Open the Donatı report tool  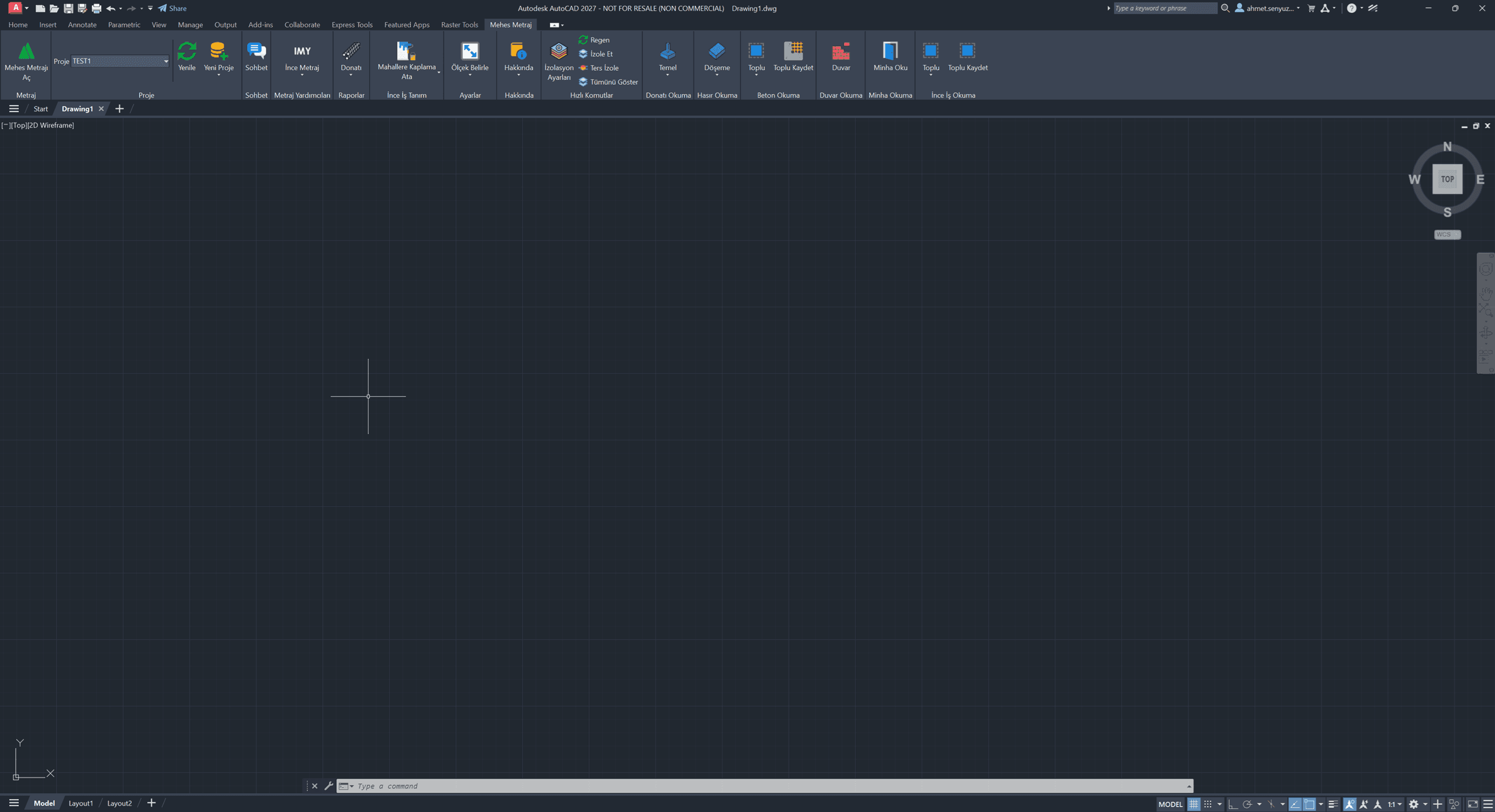click(351, 58)
